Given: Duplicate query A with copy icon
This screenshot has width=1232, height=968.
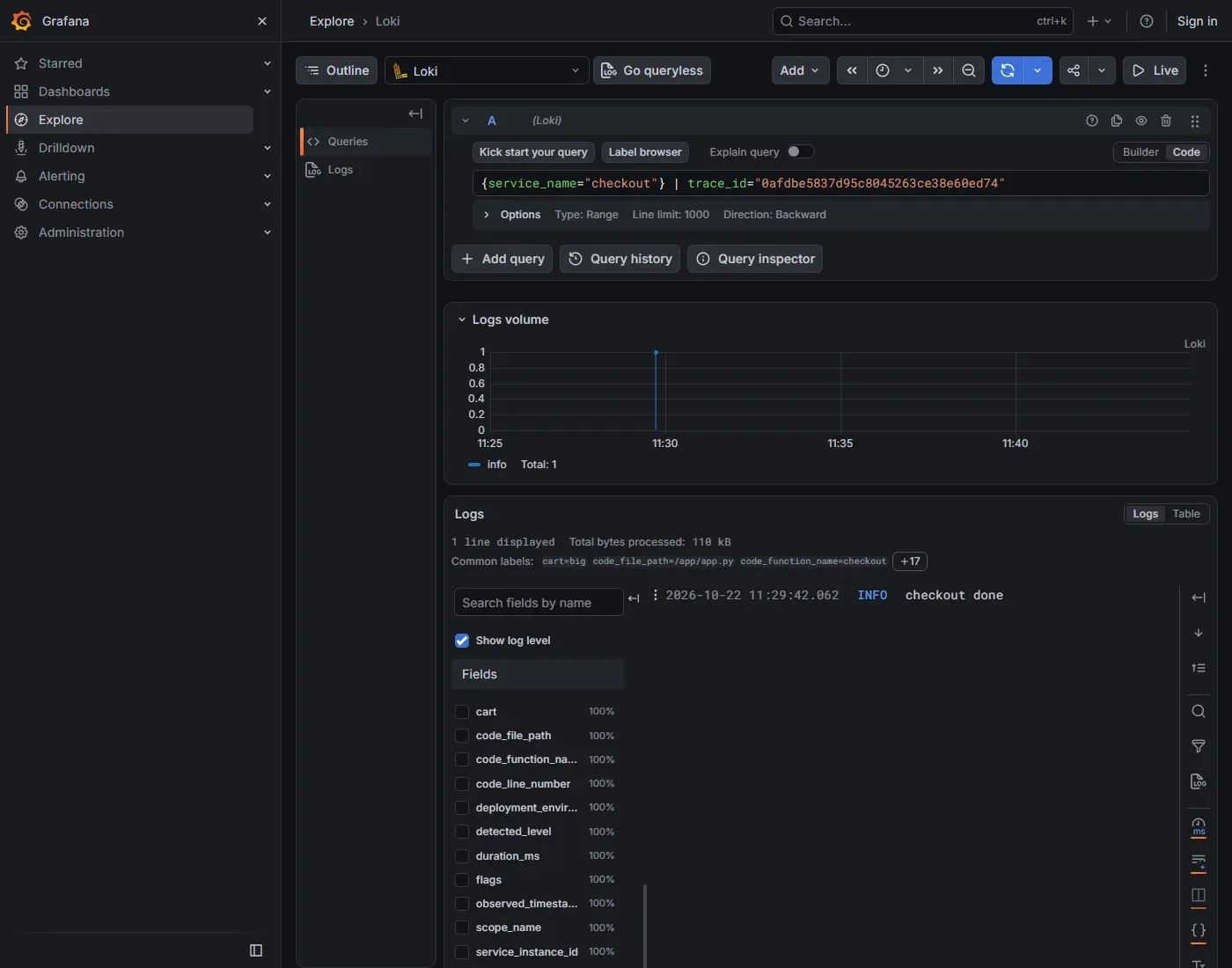Looking at the screenshot, I should 1117,121.
